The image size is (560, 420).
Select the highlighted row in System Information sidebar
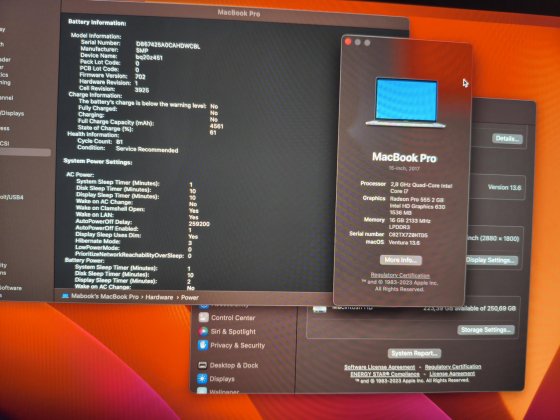(25, 152)
